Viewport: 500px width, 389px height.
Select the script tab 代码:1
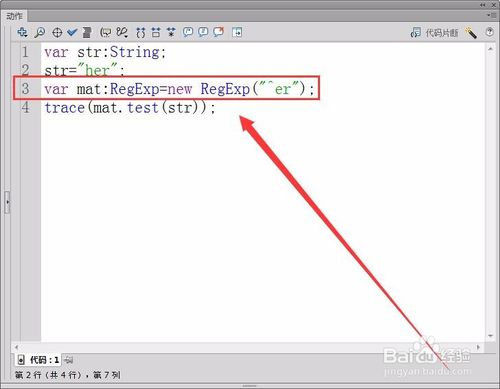click(x=39, y=360)
